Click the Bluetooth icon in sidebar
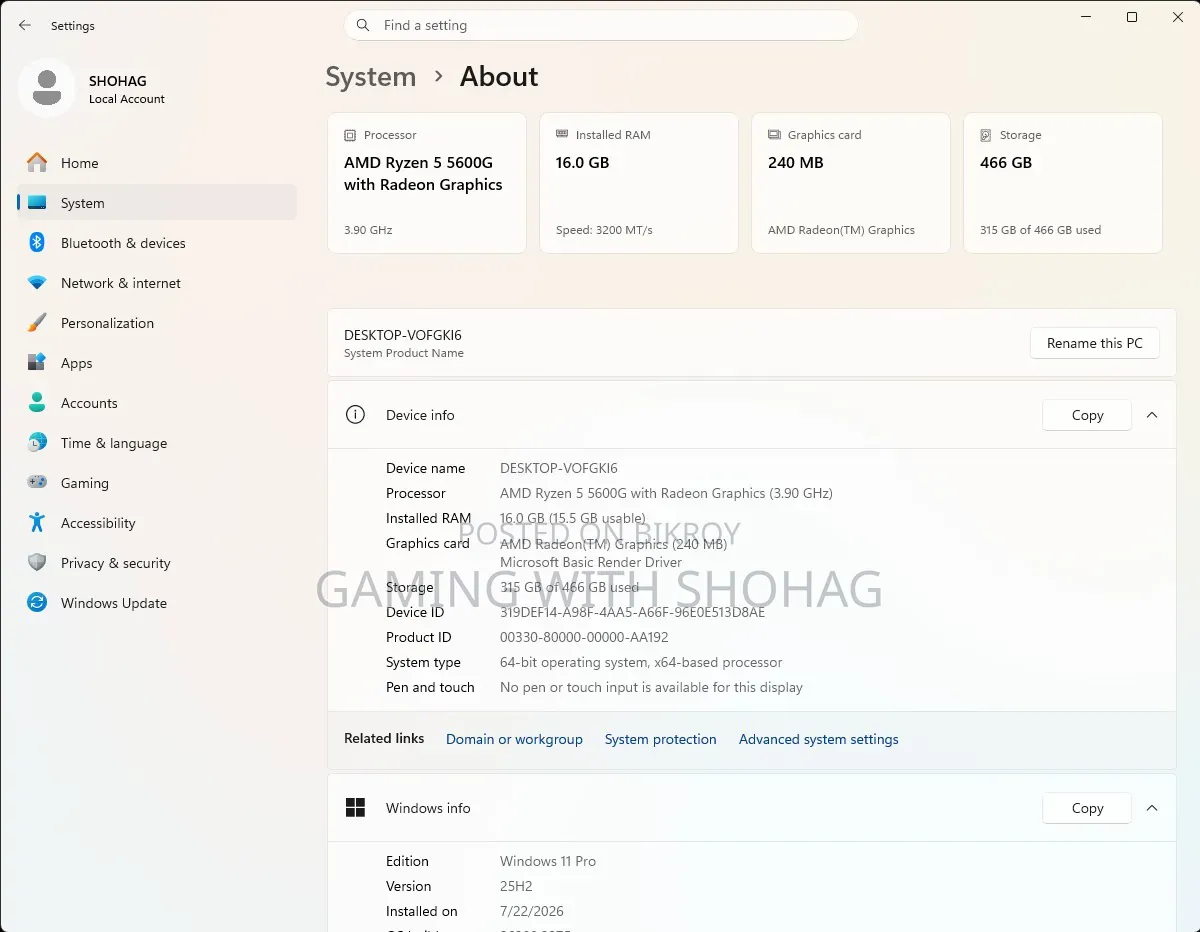This screenshot has height=932, width=1200. point(37,242)
